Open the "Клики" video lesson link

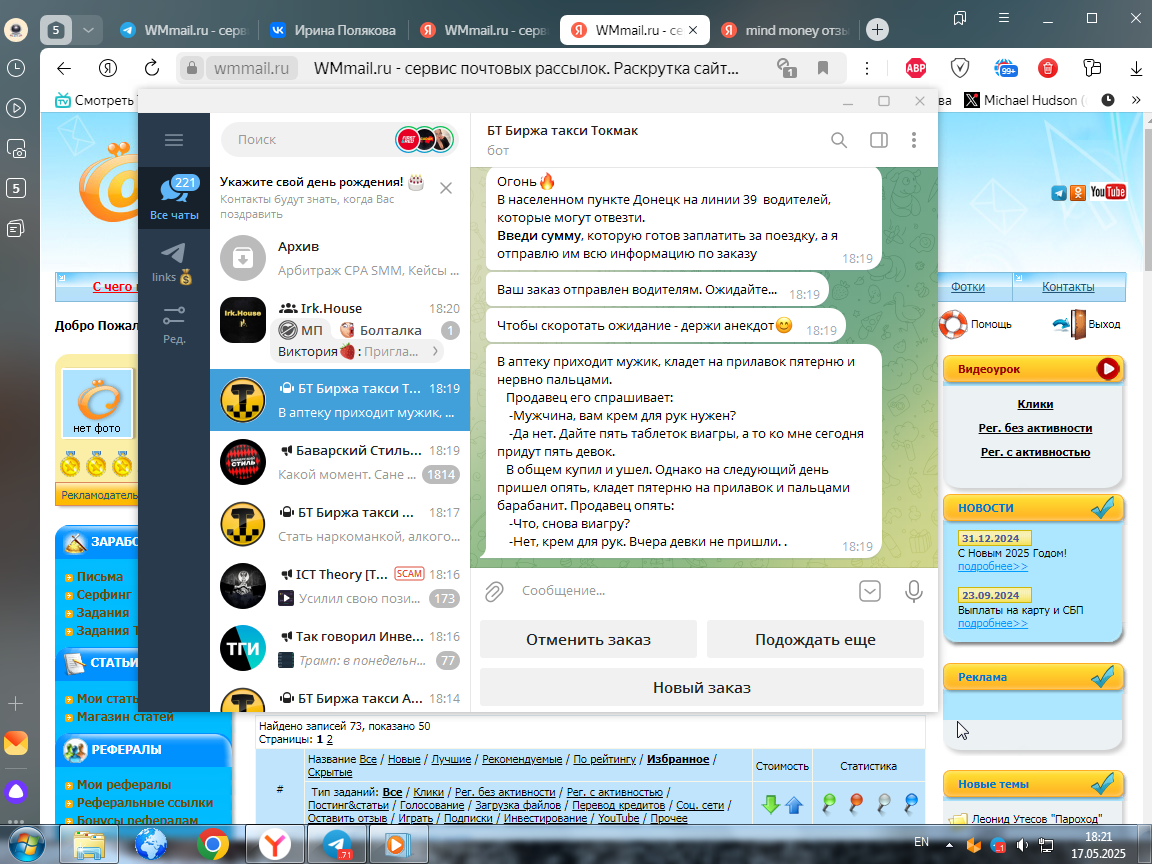(x=1035, y=404)
